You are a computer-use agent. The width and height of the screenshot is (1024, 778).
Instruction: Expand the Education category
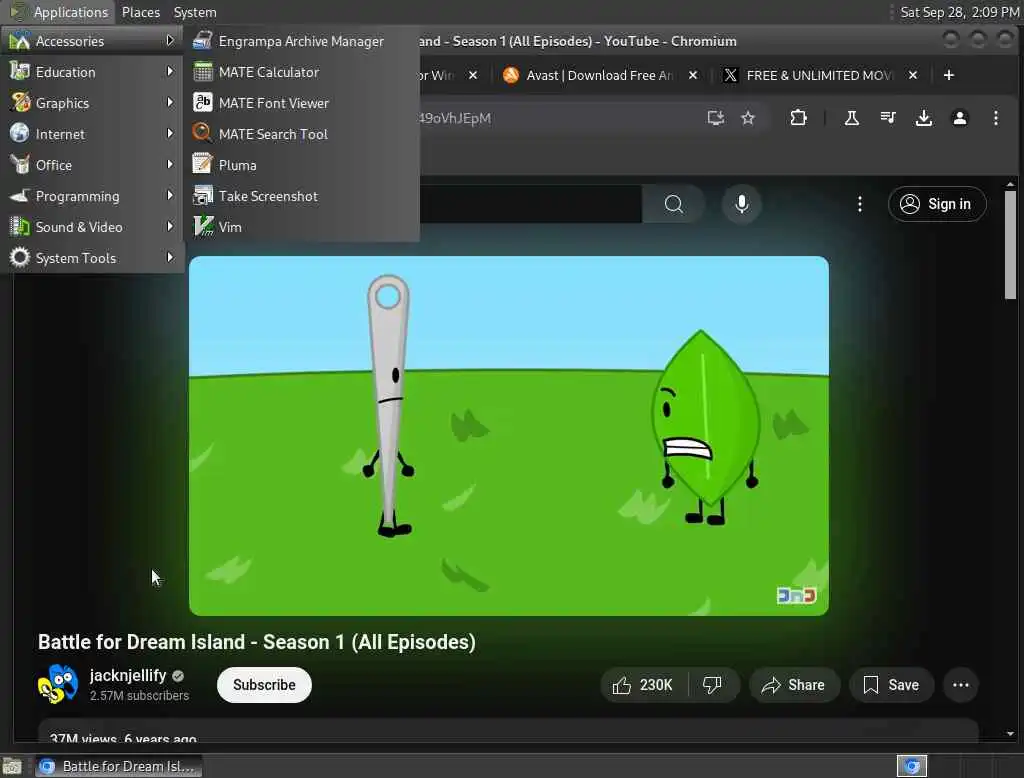[91, 72]
